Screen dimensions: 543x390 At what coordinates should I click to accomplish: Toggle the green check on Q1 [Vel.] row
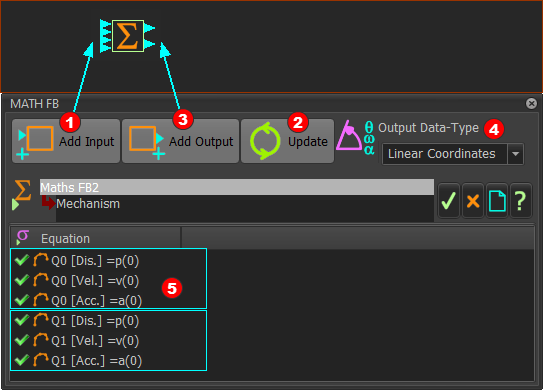22,340
